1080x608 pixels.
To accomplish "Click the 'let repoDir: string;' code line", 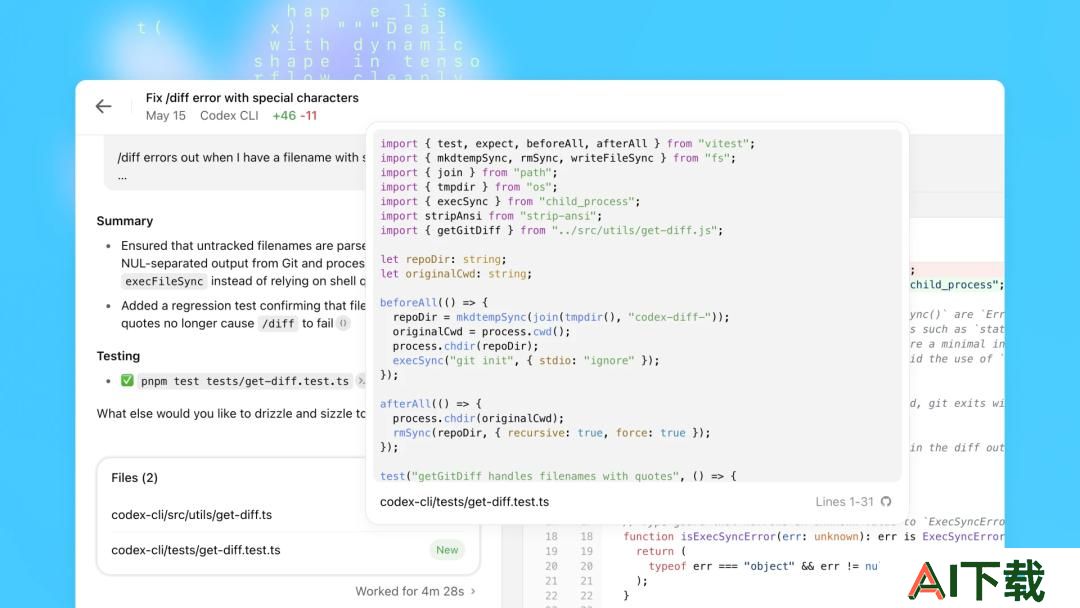I will [443, 260].
